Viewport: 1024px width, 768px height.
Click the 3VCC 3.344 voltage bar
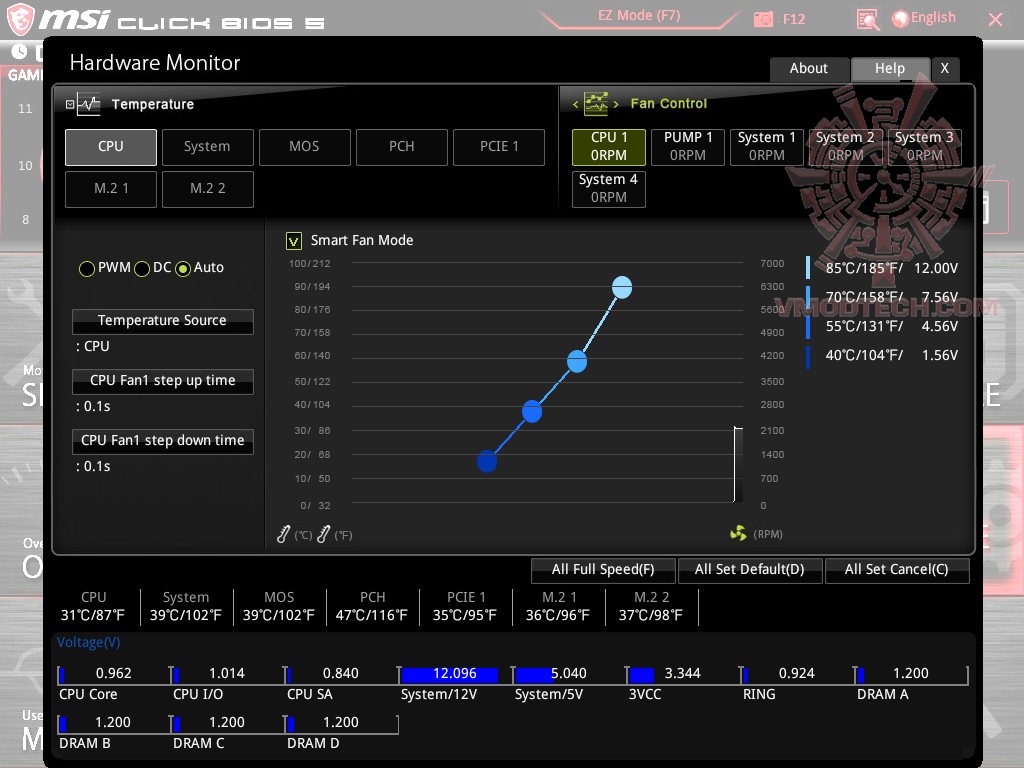click(x=682, y=674)
